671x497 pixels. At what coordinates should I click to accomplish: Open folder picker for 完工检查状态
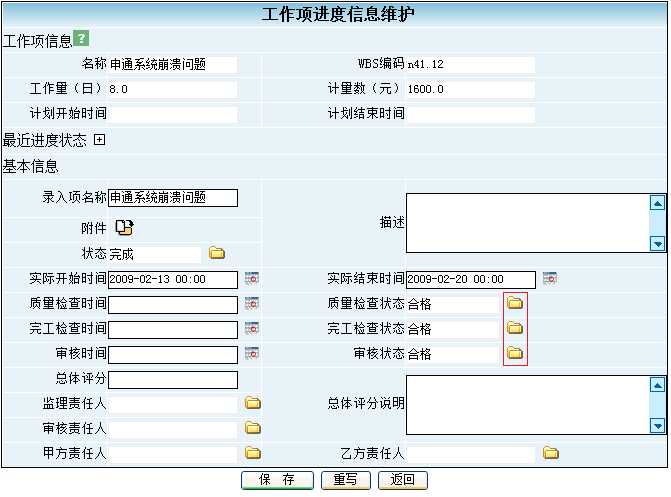[x=515, y=328]
